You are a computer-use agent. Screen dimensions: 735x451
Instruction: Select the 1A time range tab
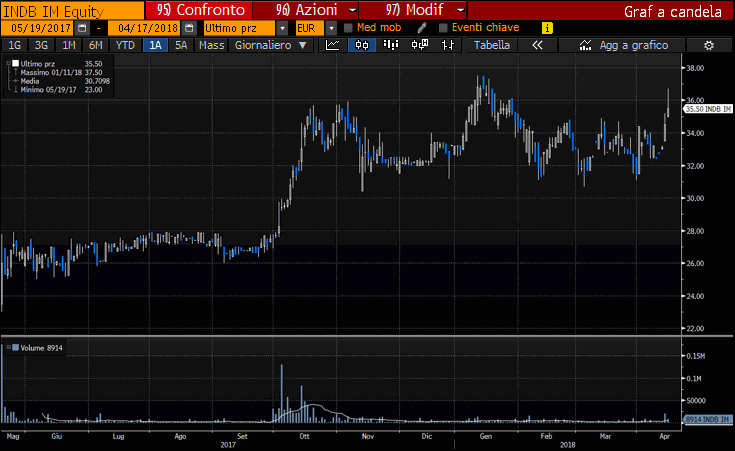(155, 45)
